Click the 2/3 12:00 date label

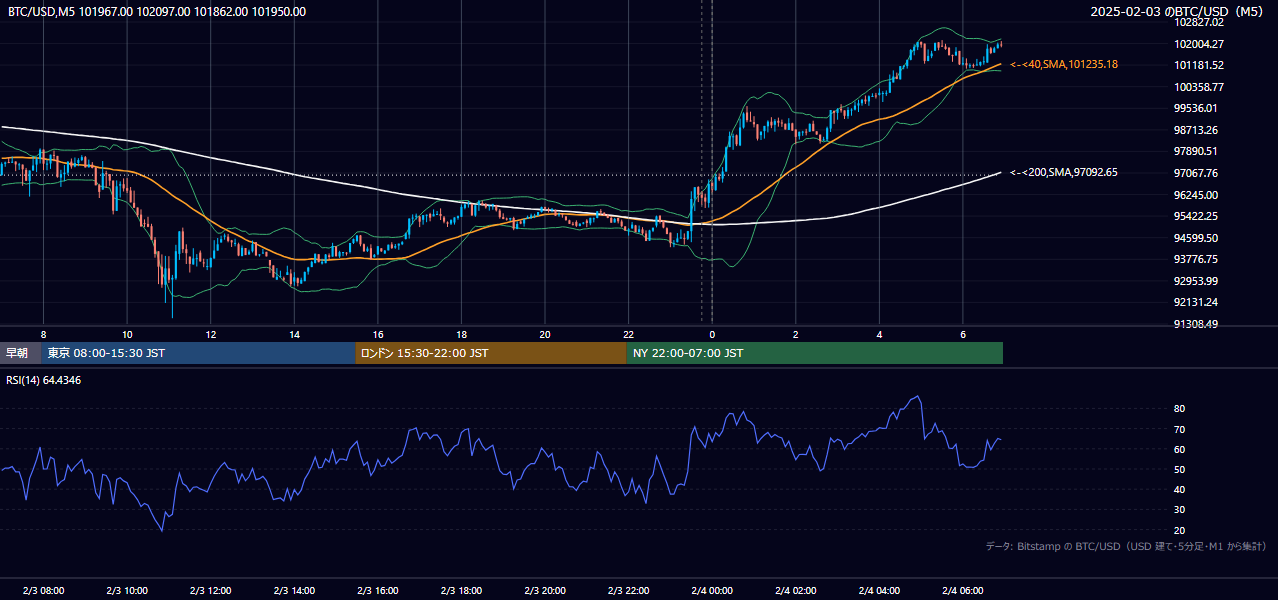coord(210,590)
